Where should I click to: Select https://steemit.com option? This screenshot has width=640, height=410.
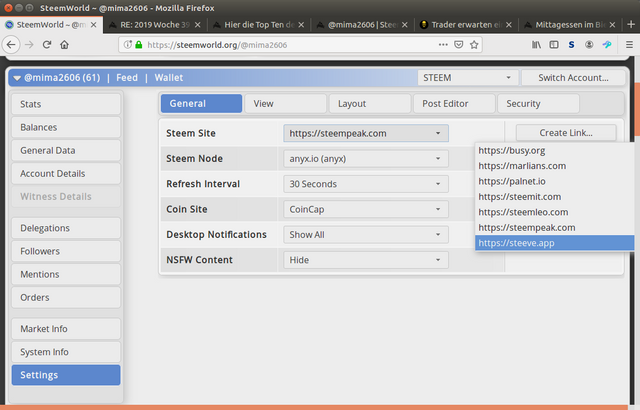pyautogui.click(x=554, y=197)
